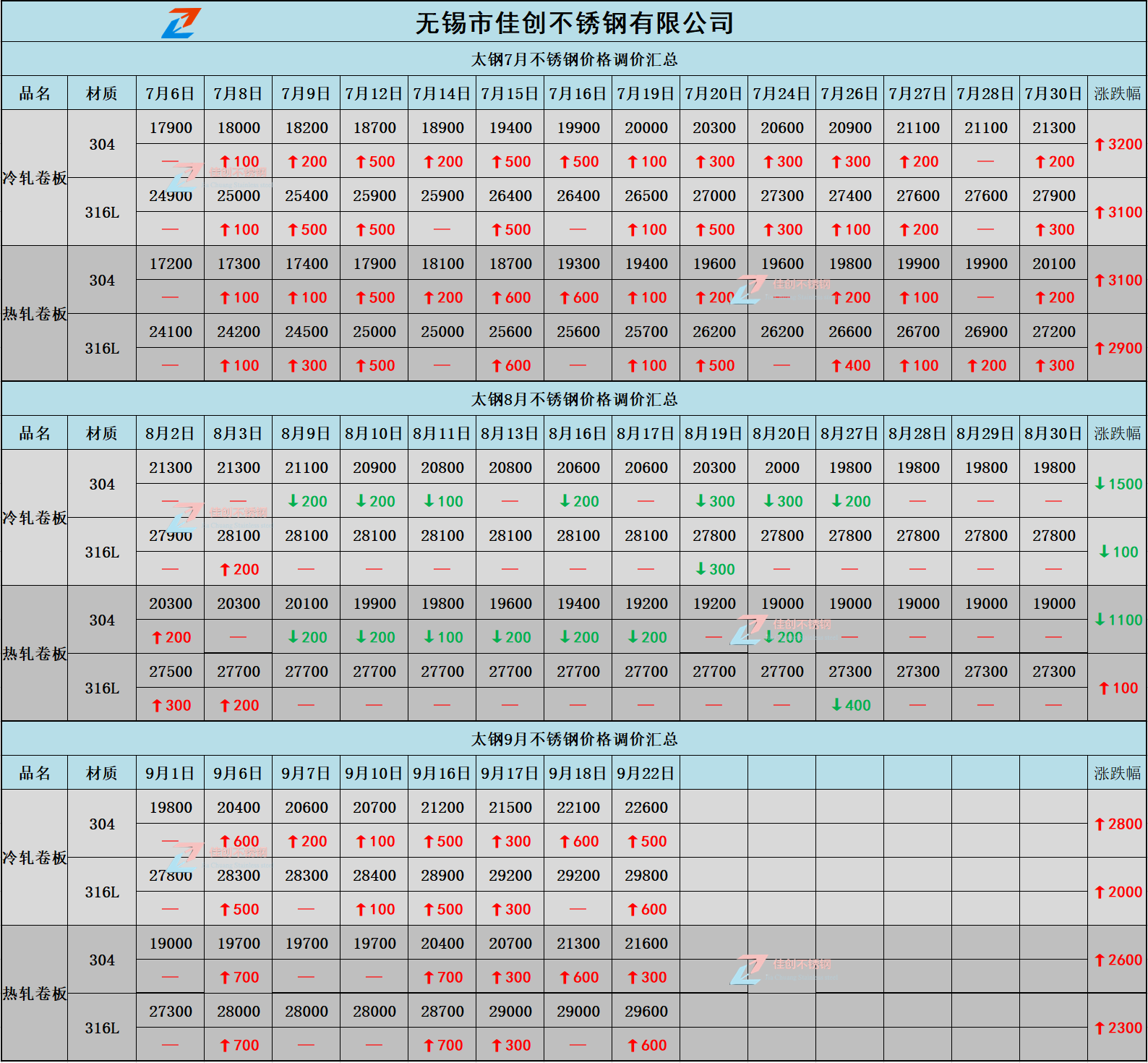Click the green ↓400 change cell
This screenshot has height=1063, width=1148.
(850, 705)
